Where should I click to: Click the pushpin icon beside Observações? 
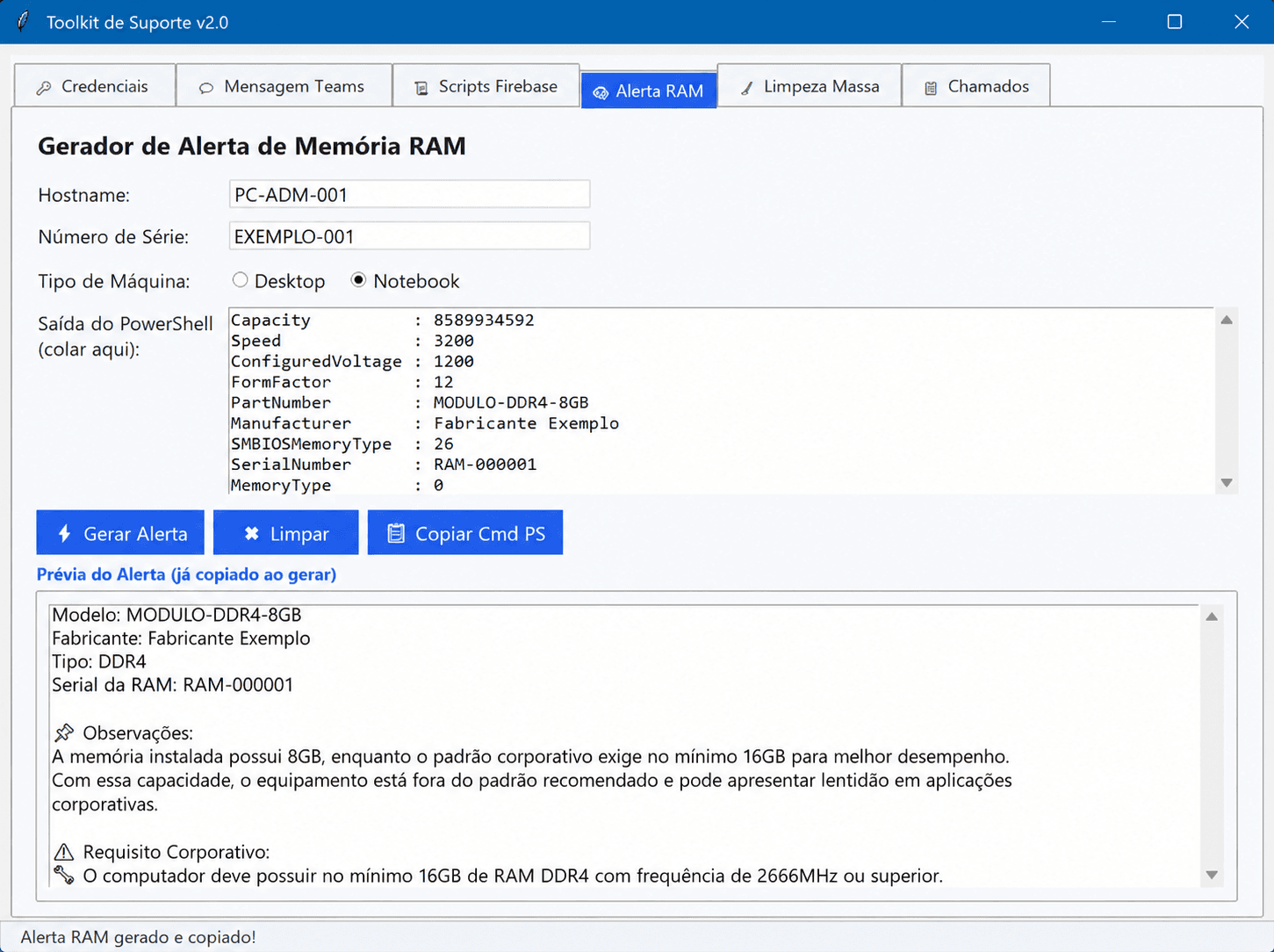point(64,732)
